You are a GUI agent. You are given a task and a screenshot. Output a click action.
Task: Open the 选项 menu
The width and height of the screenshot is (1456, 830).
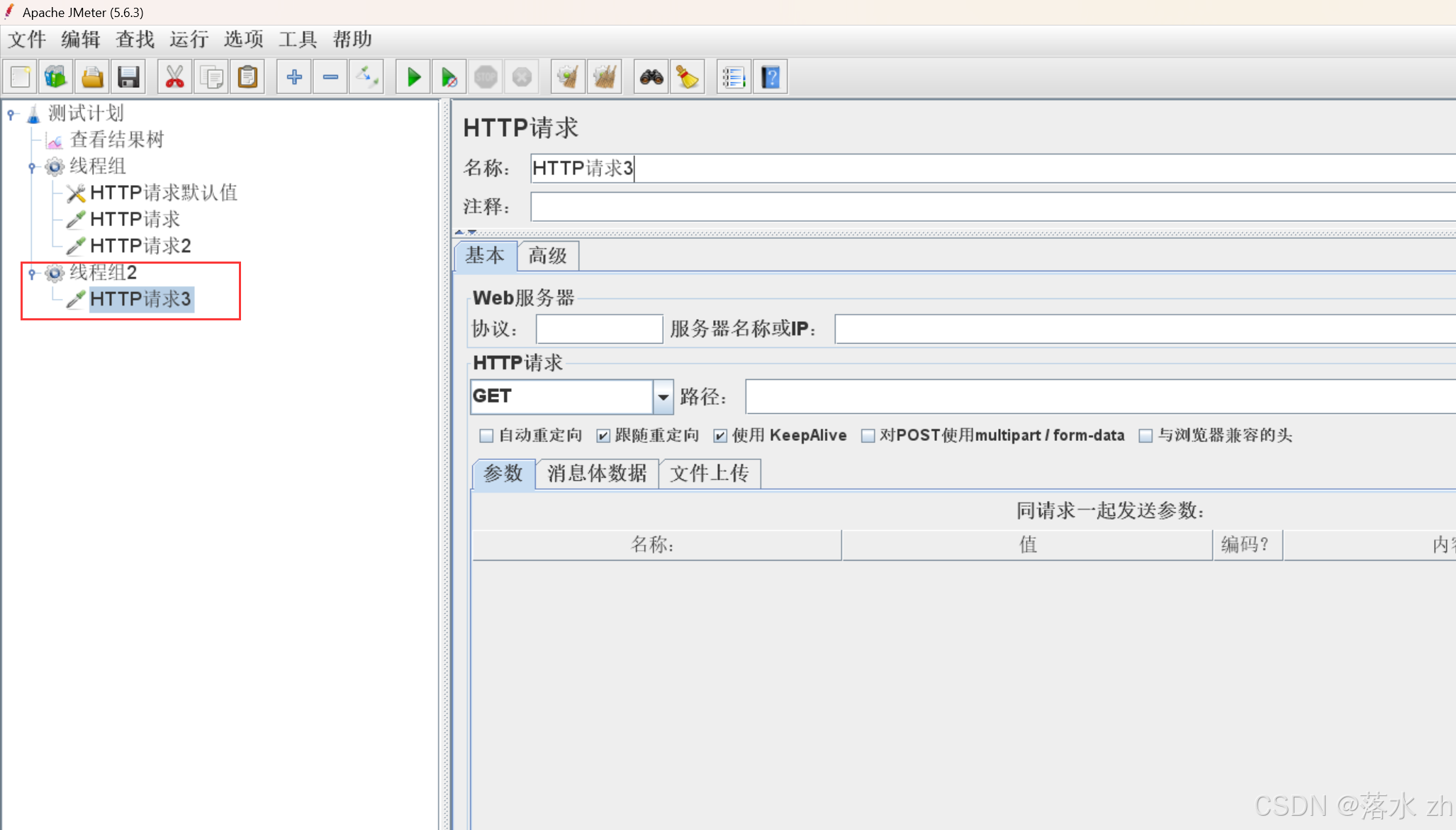(244, 40)
